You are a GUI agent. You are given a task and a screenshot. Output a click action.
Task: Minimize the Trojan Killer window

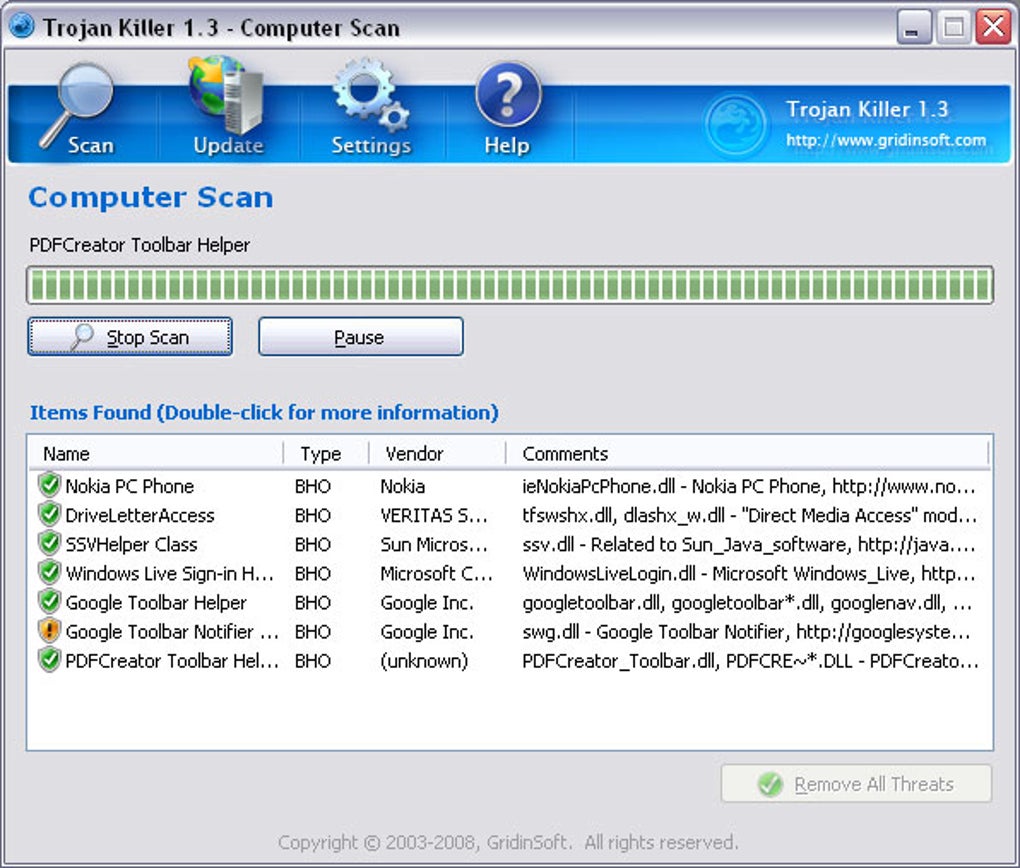[913, 27]
